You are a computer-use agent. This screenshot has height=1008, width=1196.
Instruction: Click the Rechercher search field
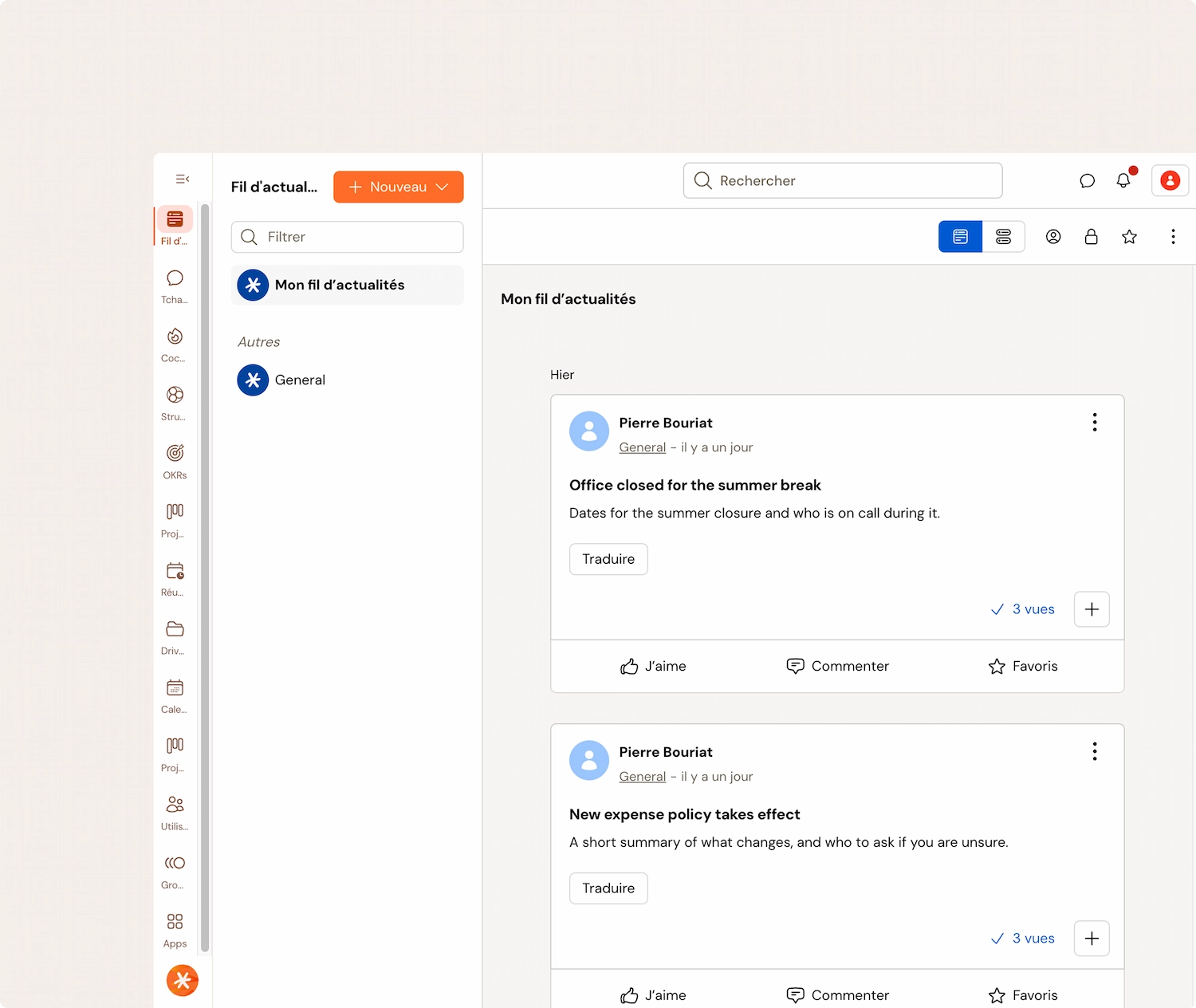pos(843,181)
